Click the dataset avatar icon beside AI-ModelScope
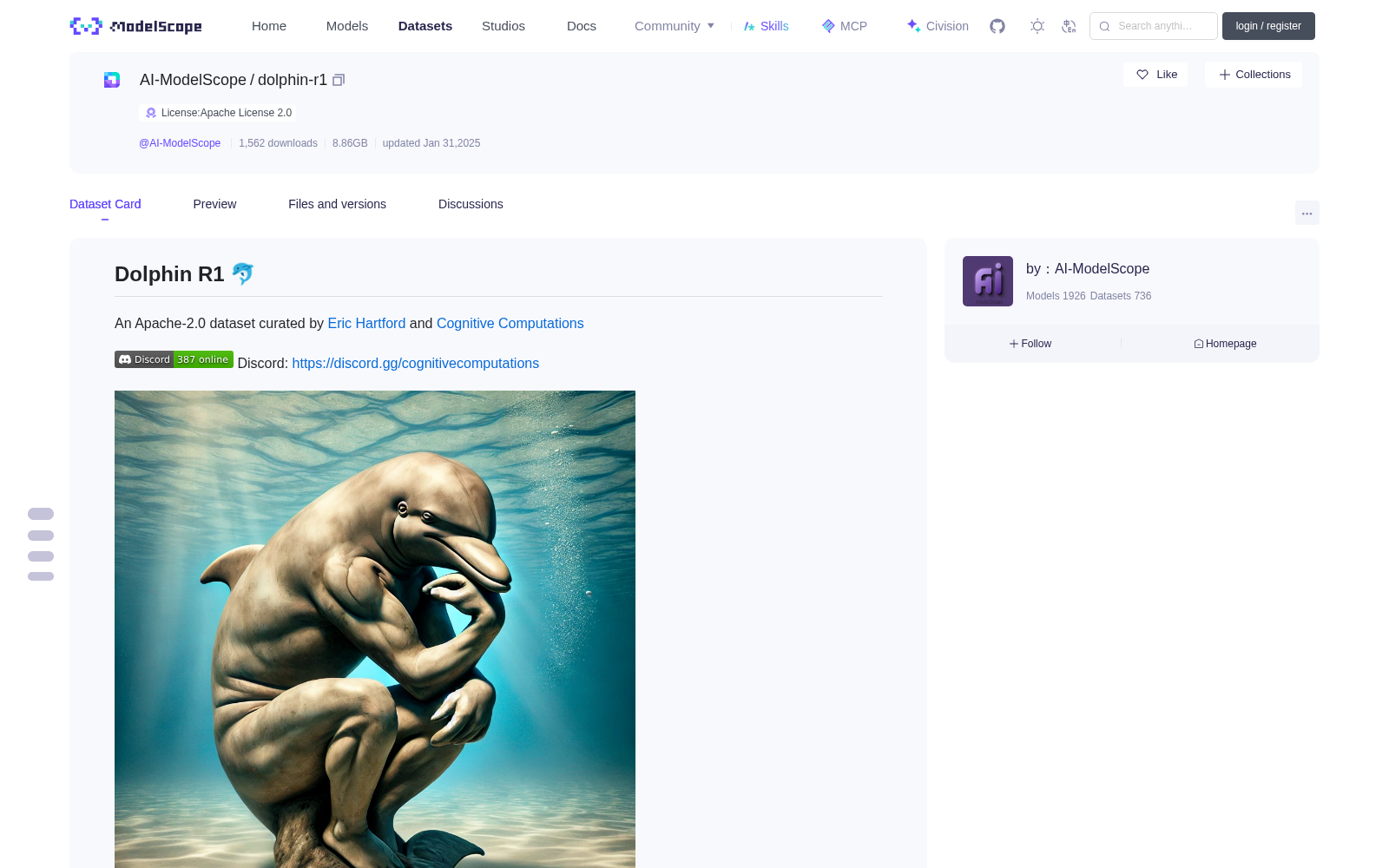This screenshot has height=868, width=1389. point(112,80)
